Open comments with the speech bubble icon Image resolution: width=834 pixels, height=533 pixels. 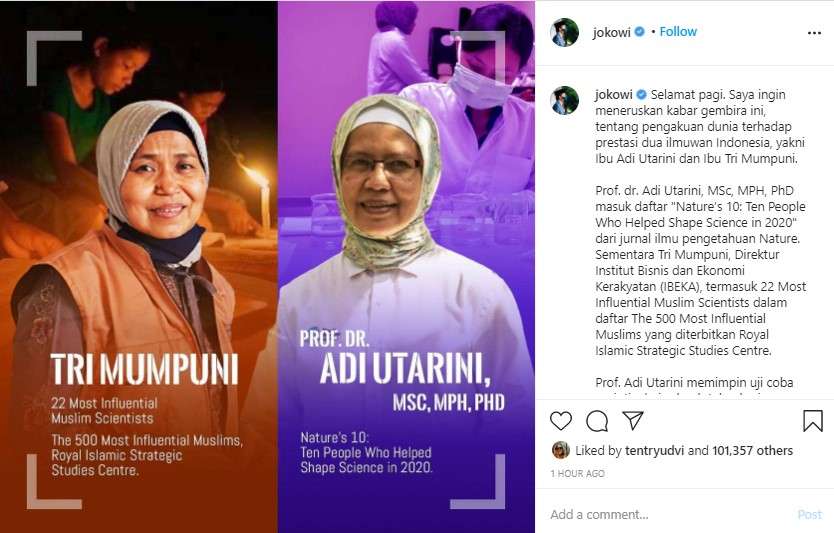tap(597, 421)
